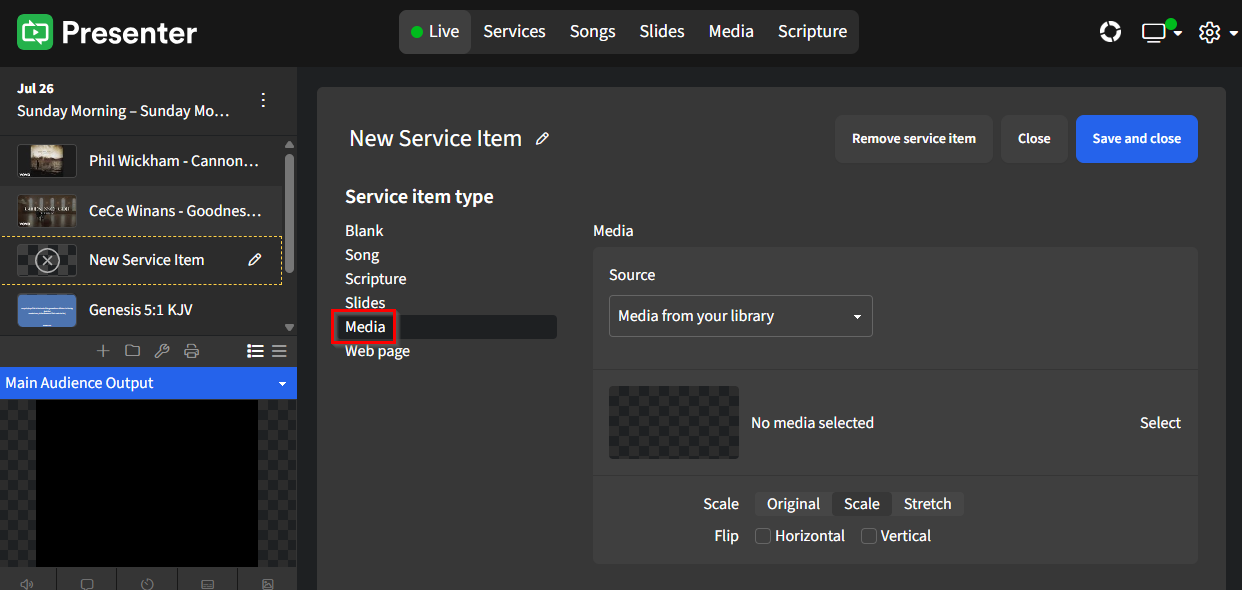The width and height of the screenshot is (1242, 590).
Task: Click the message bubble icon below preview
Action: tap(87, 583)
